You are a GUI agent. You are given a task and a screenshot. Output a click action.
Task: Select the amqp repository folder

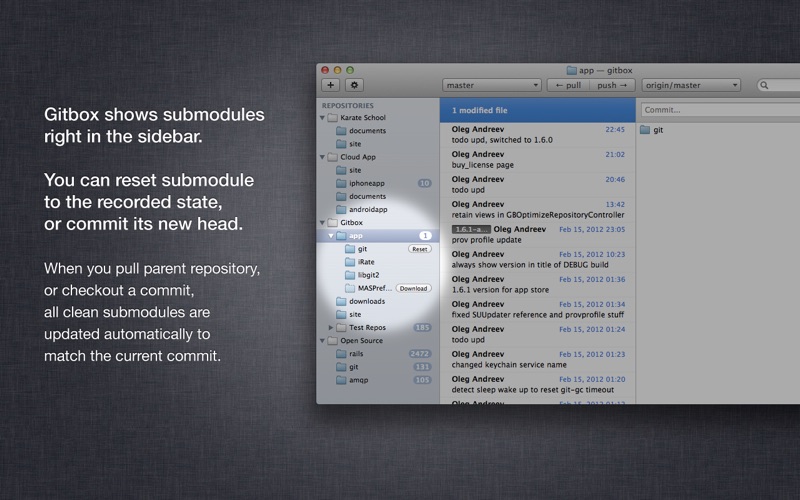(x=341, y=380)
